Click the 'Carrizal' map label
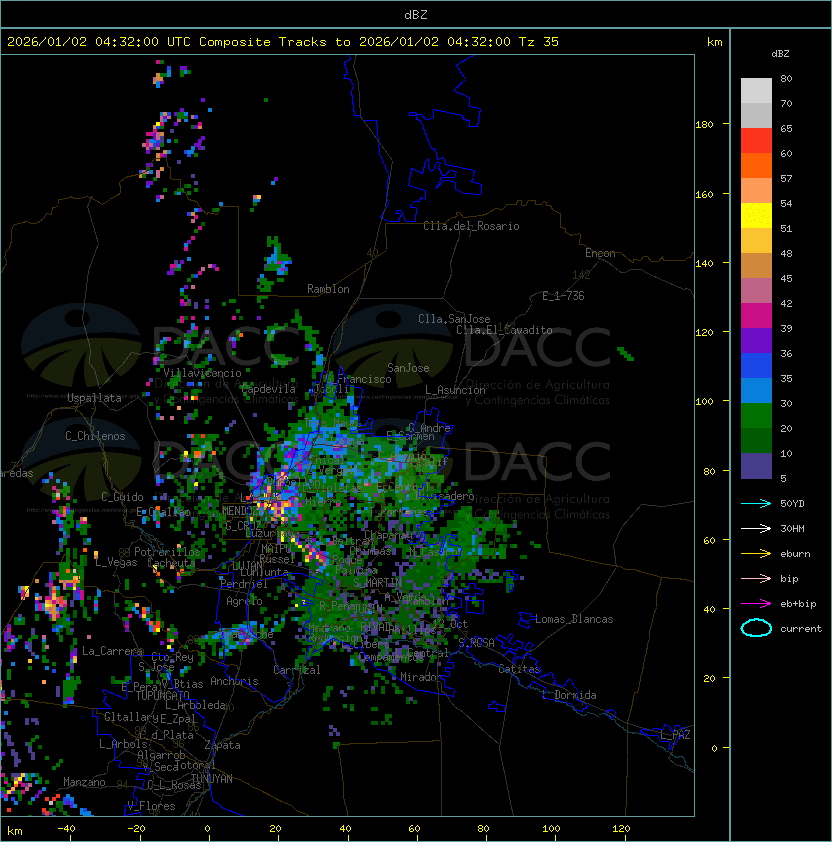832x842 pixels. (x=296, y=670)
